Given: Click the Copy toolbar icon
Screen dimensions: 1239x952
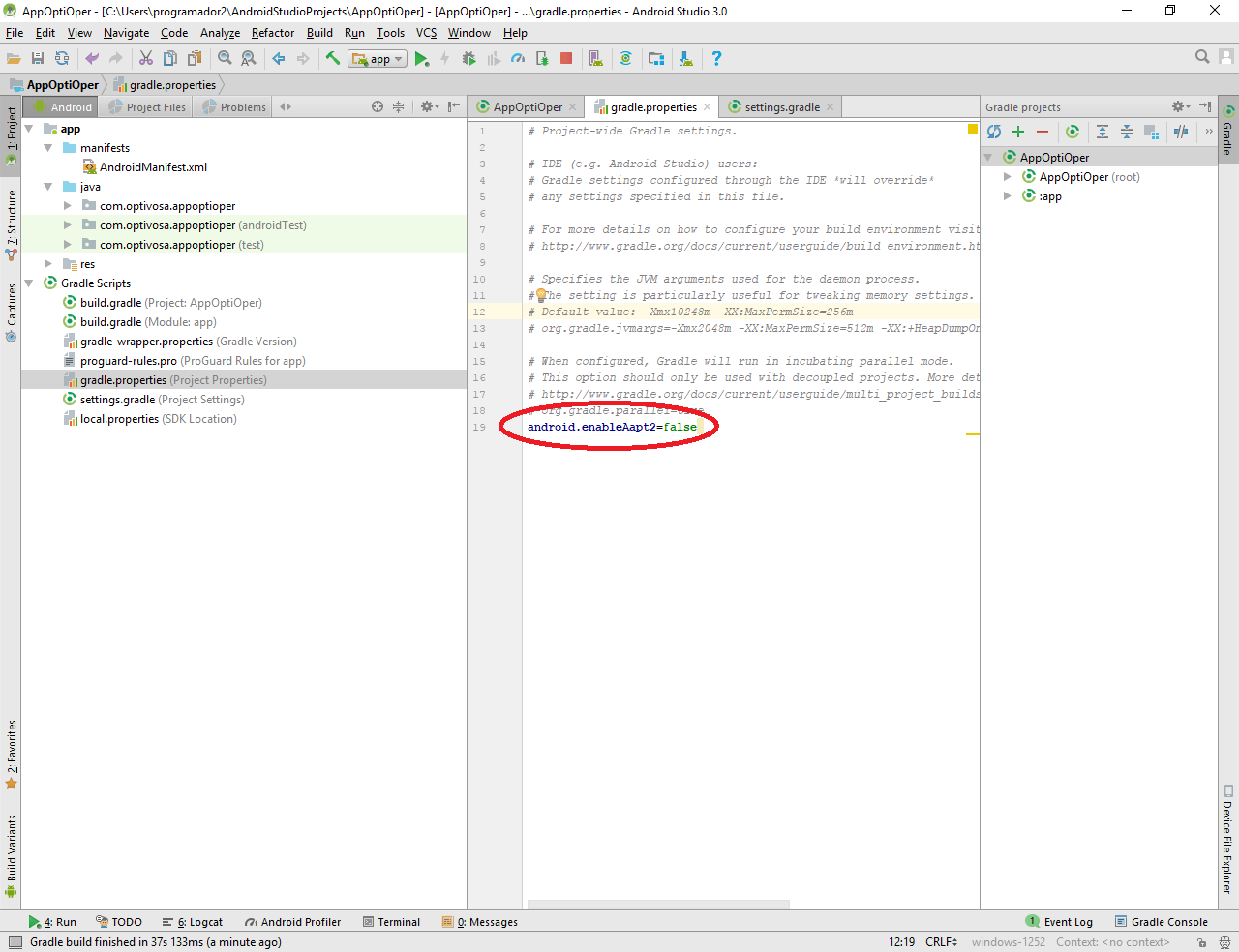Looking at the screenshot, I should tap(170, 59).
